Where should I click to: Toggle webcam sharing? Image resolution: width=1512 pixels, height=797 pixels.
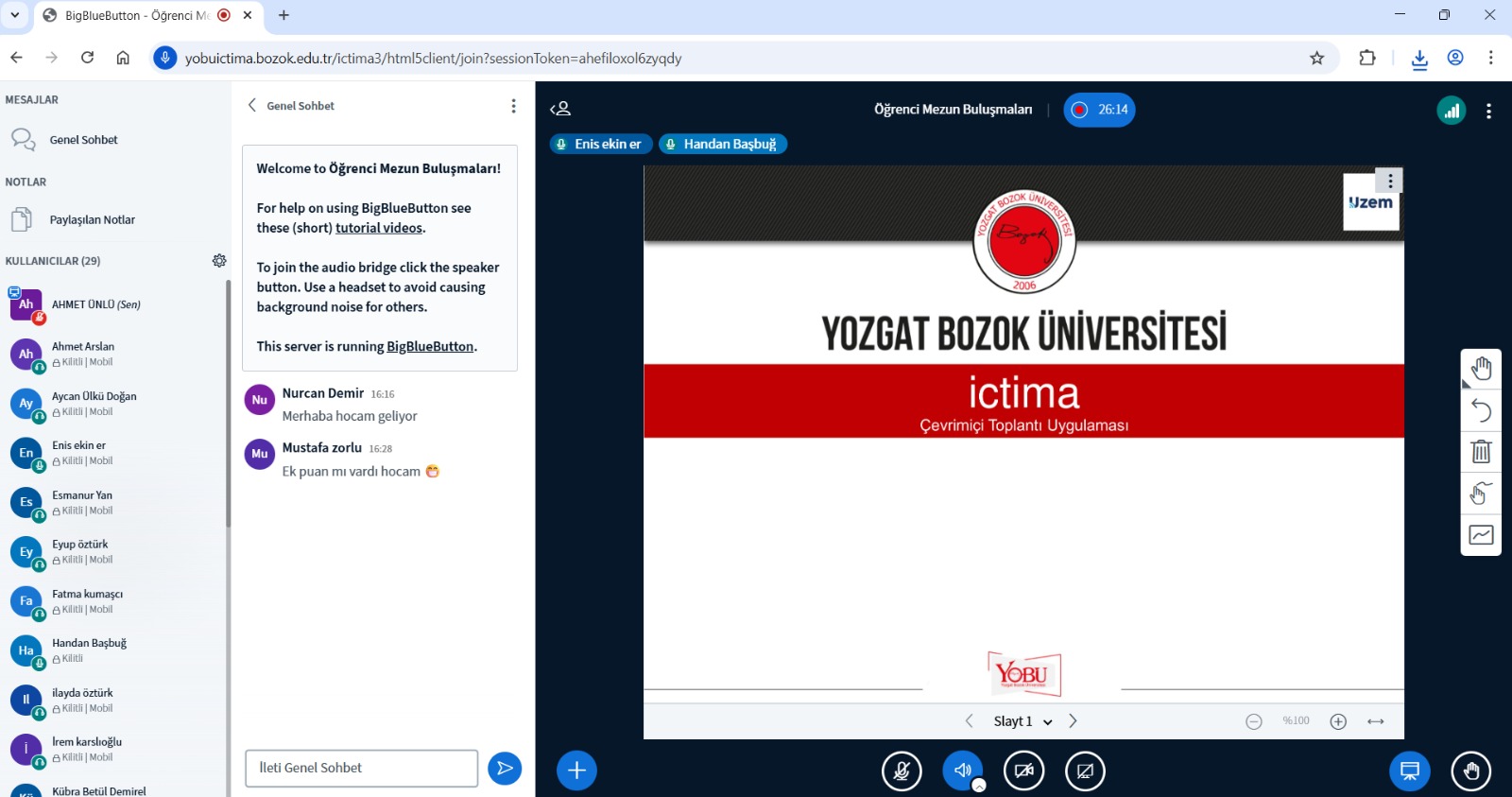[1023, 771]
